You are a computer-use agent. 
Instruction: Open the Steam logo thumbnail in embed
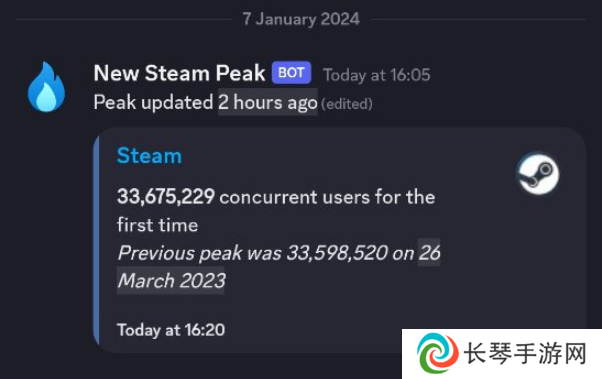pos(538,174)
